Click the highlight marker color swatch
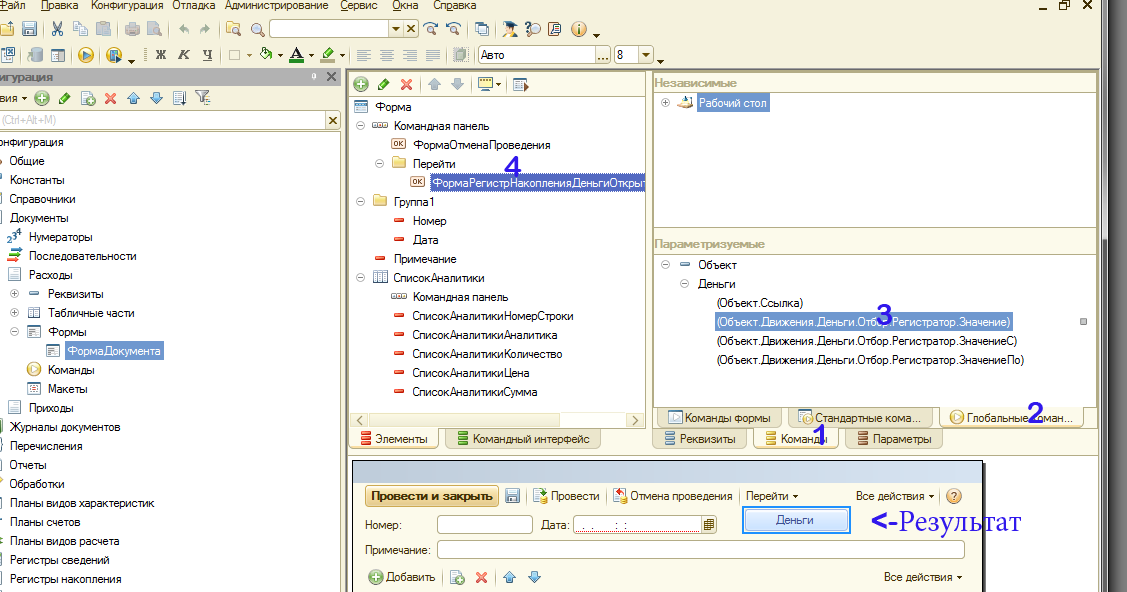This screenshot has height=592, width=1127. [328, 55]
